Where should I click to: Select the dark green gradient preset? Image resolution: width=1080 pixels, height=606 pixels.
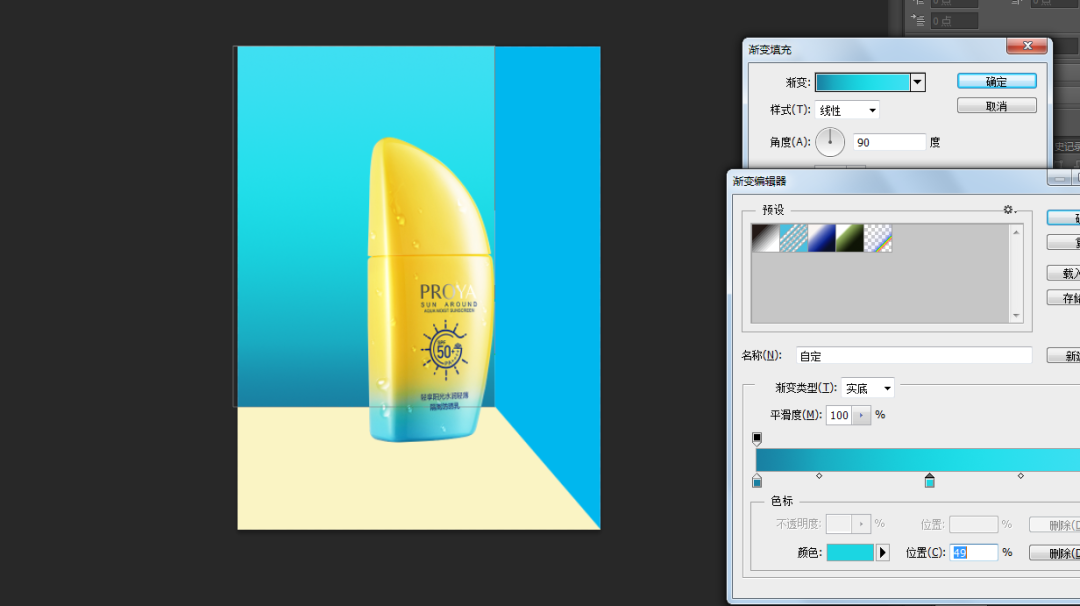[x=848, y=238]
